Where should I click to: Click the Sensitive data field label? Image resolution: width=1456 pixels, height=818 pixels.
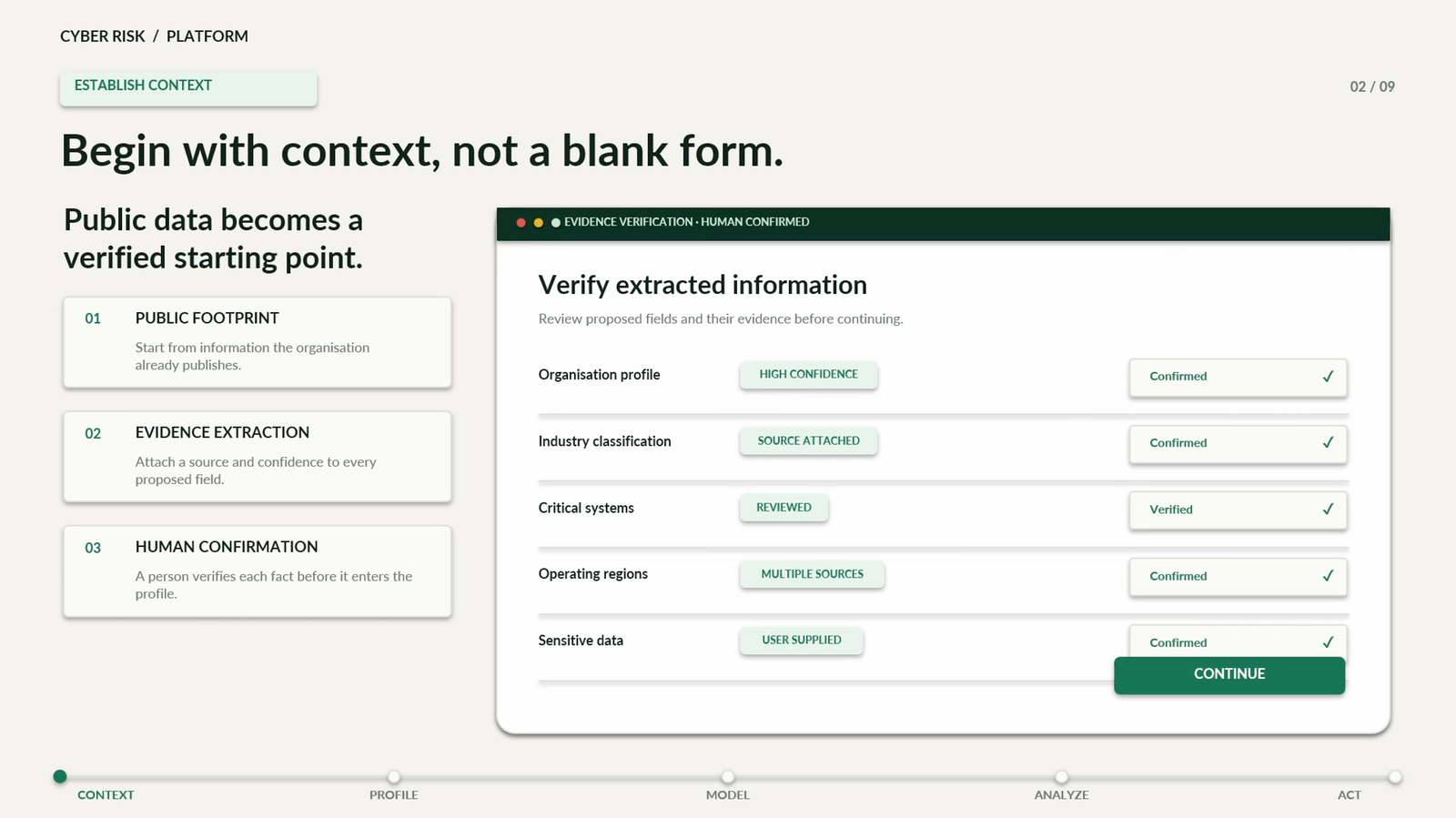581,641
